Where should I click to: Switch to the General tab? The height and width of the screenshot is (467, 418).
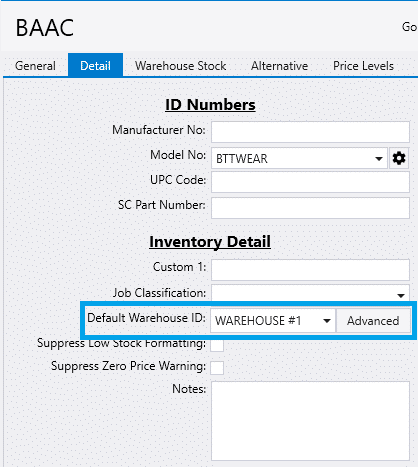[35, 66]
